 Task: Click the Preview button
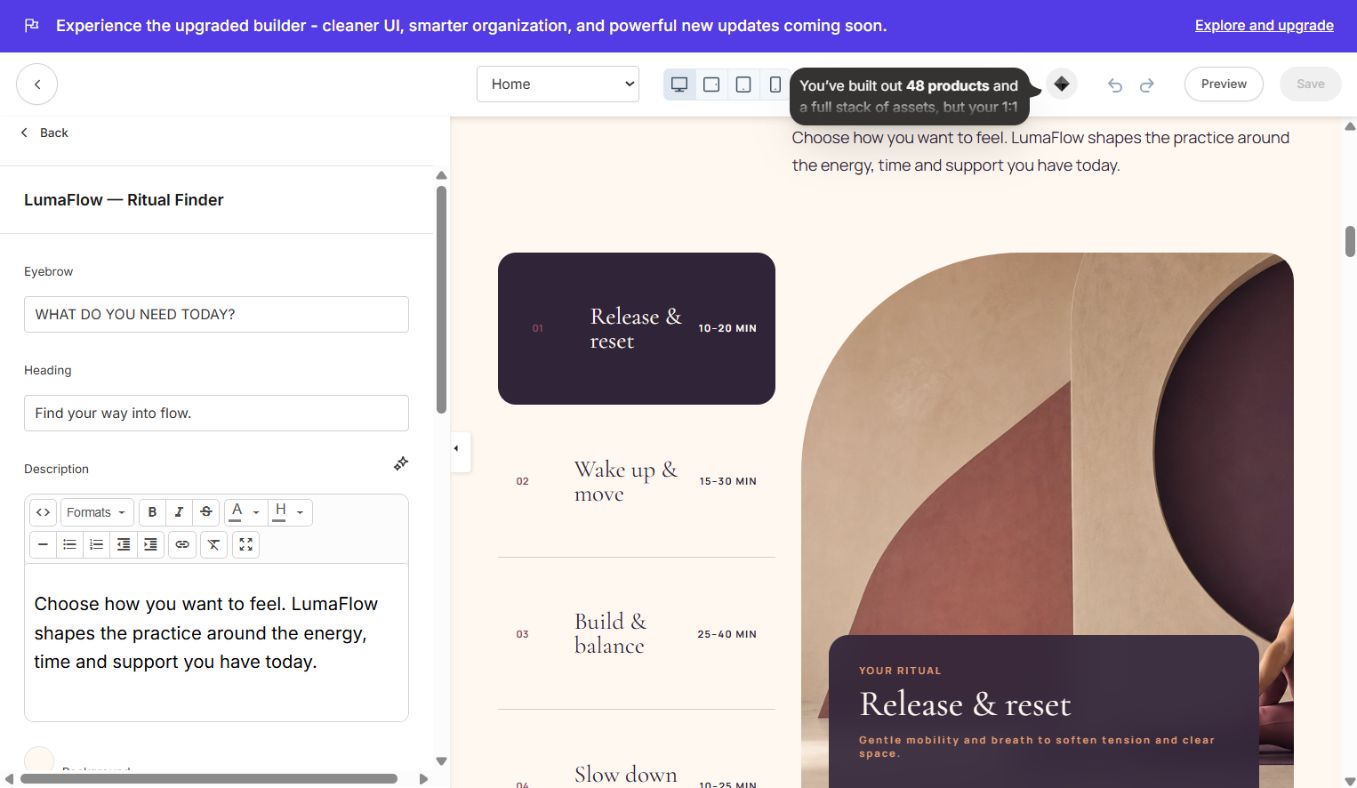[1224, 84]
